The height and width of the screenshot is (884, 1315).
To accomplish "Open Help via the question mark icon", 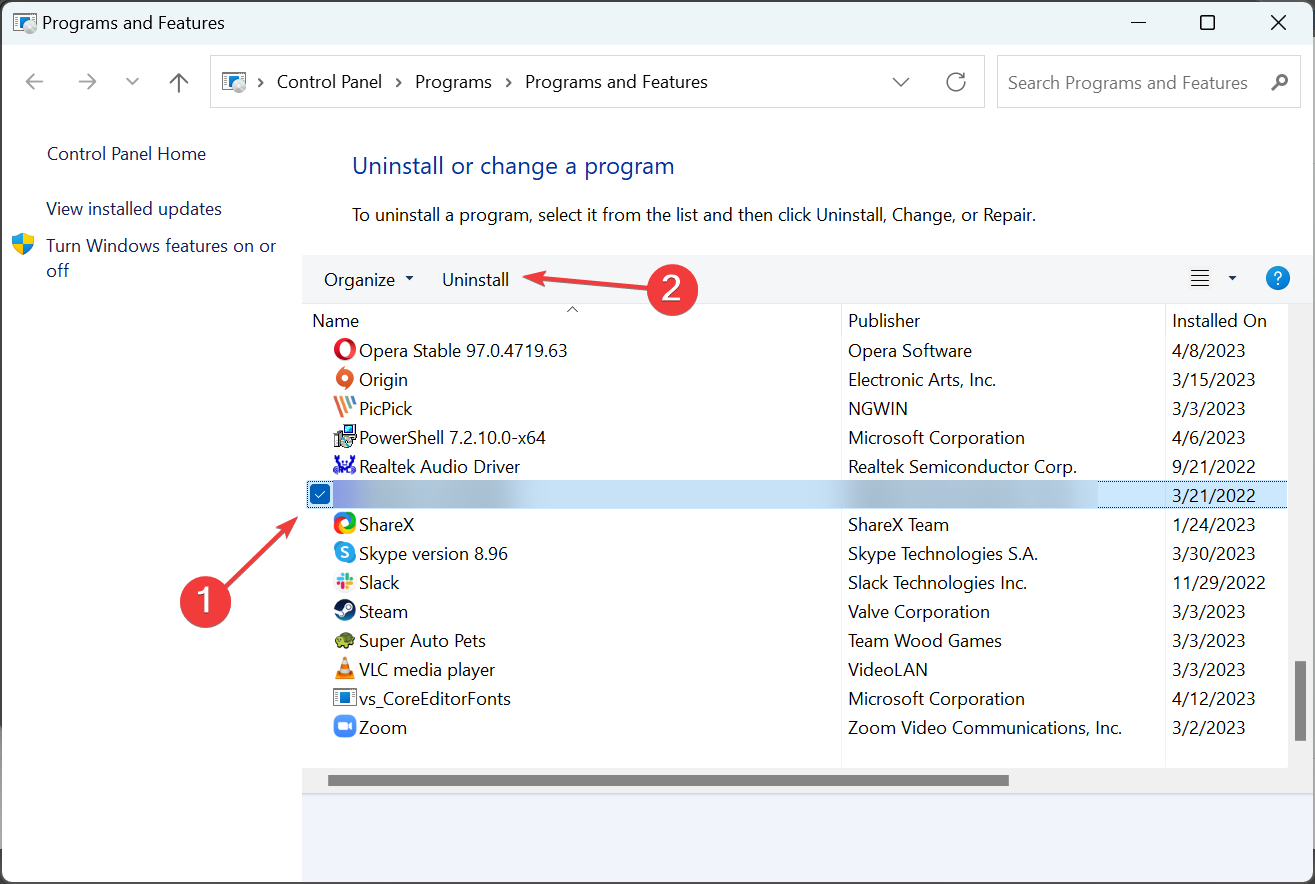I will [x=1278, y=278].
